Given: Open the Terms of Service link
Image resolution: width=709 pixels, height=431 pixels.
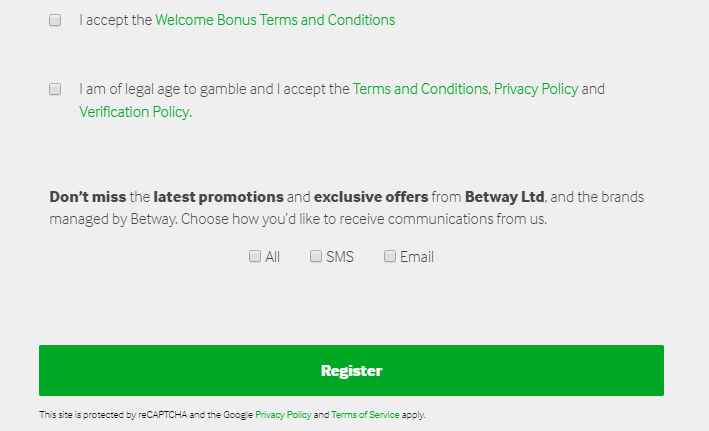Looking at the screenshot, I should [x=365, y=415].
